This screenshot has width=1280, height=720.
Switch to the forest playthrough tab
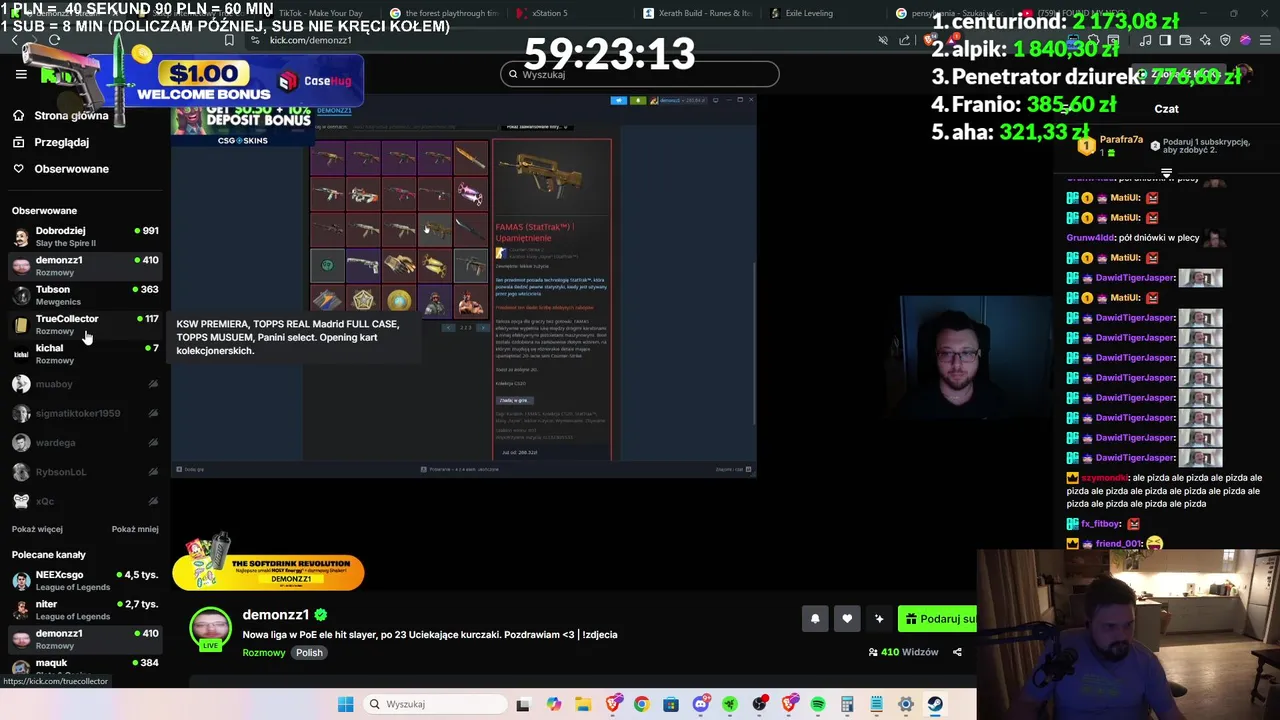[444, 13]
